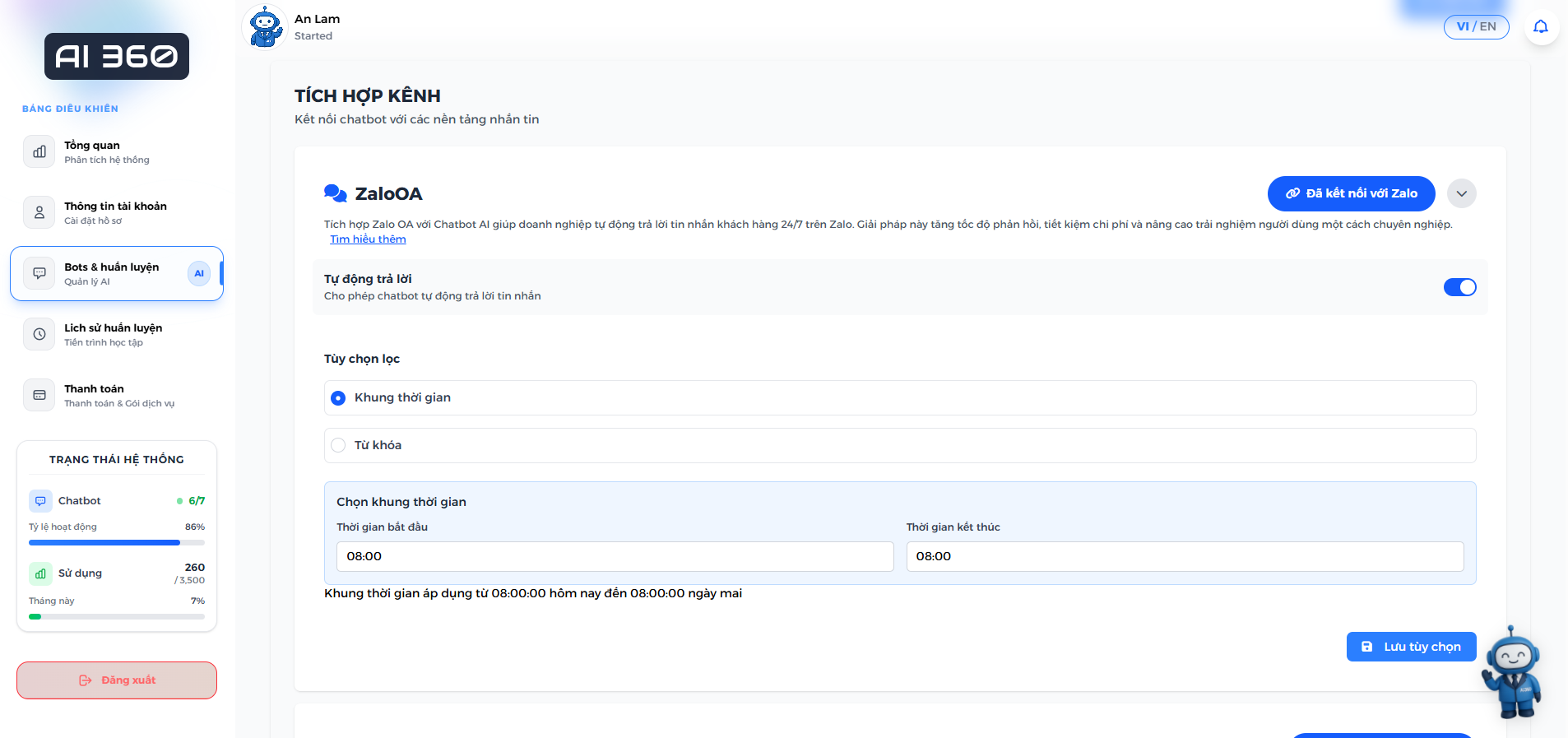Click the Lịch sử huấn luyện clock icon

tap(39, 334)
